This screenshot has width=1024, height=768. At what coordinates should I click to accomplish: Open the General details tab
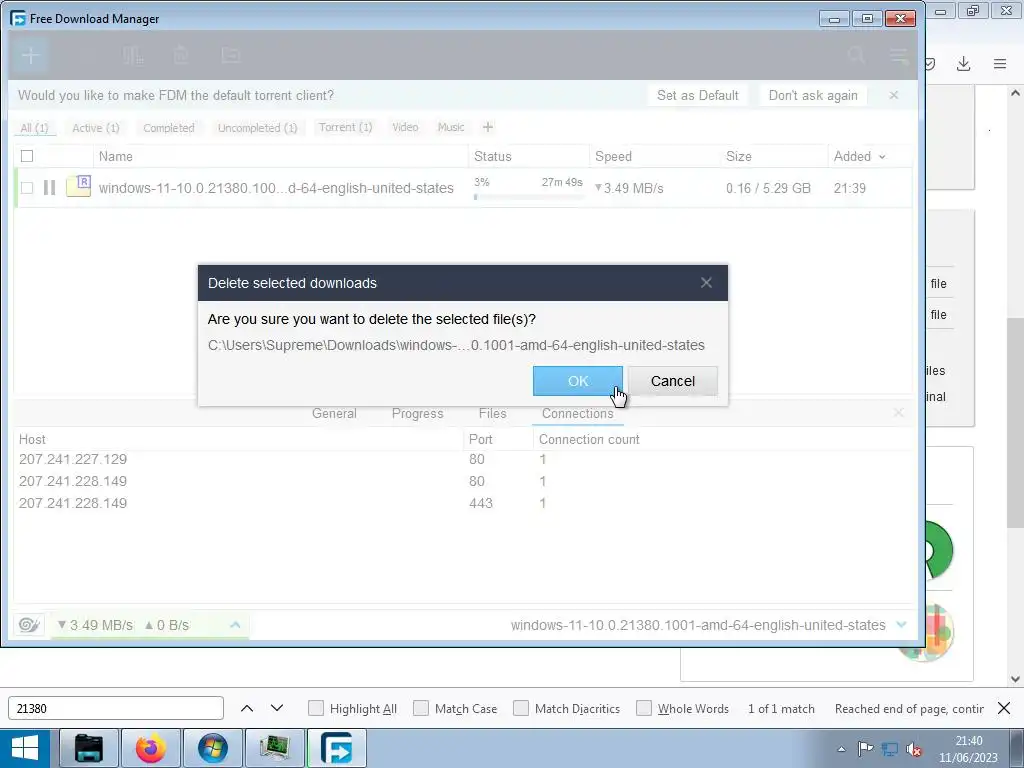click(x=334, y=413)
